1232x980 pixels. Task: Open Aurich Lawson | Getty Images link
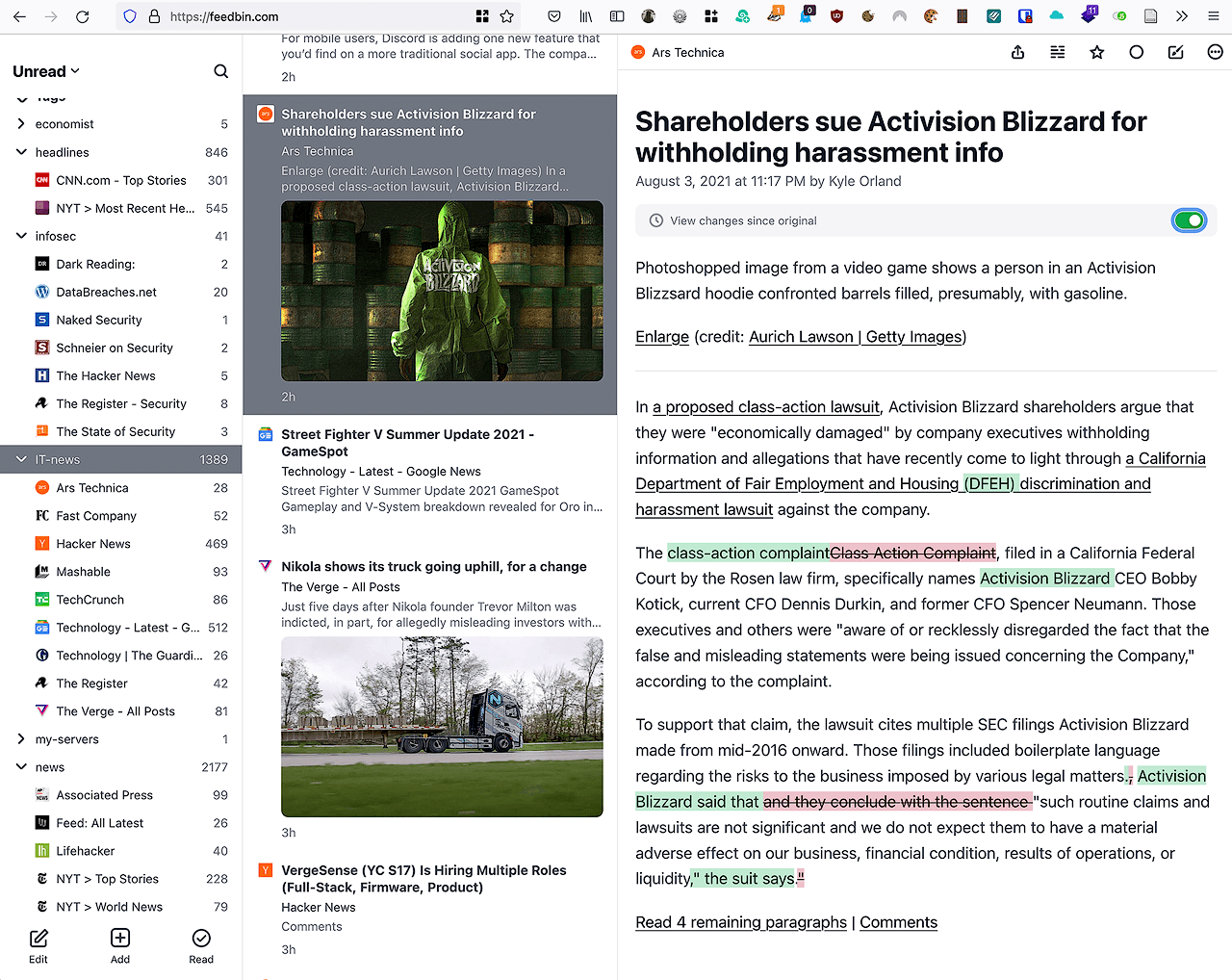(856, 337)
